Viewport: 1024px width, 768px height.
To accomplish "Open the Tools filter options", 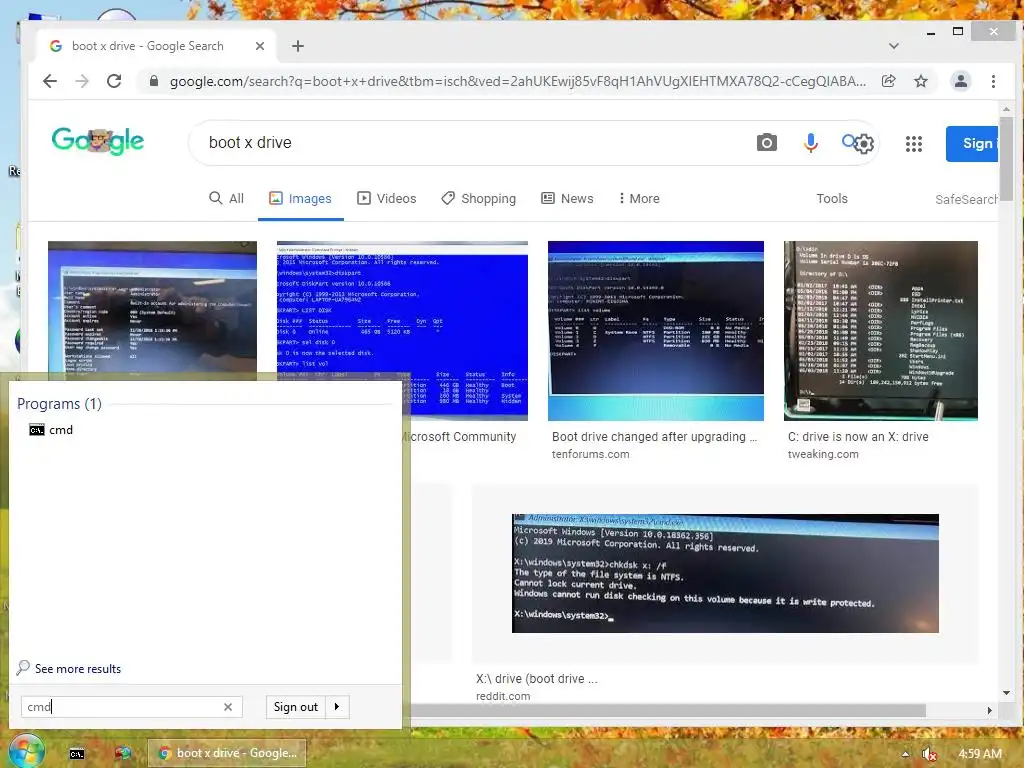I will [832, 199].
